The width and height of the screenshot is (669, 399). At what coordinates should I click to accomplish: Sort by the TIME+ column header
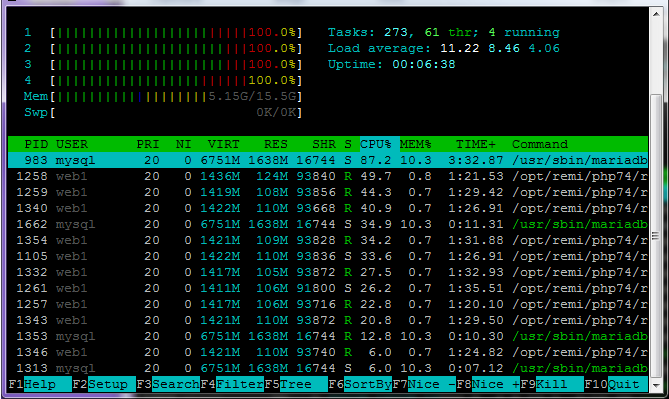pos(476,144)
